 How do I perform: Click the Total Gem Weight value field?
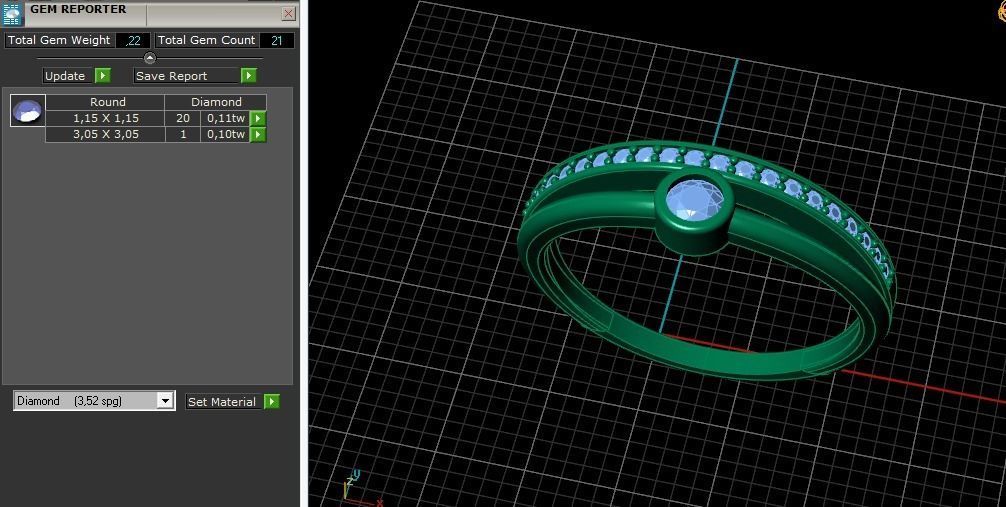coord(133,40)
